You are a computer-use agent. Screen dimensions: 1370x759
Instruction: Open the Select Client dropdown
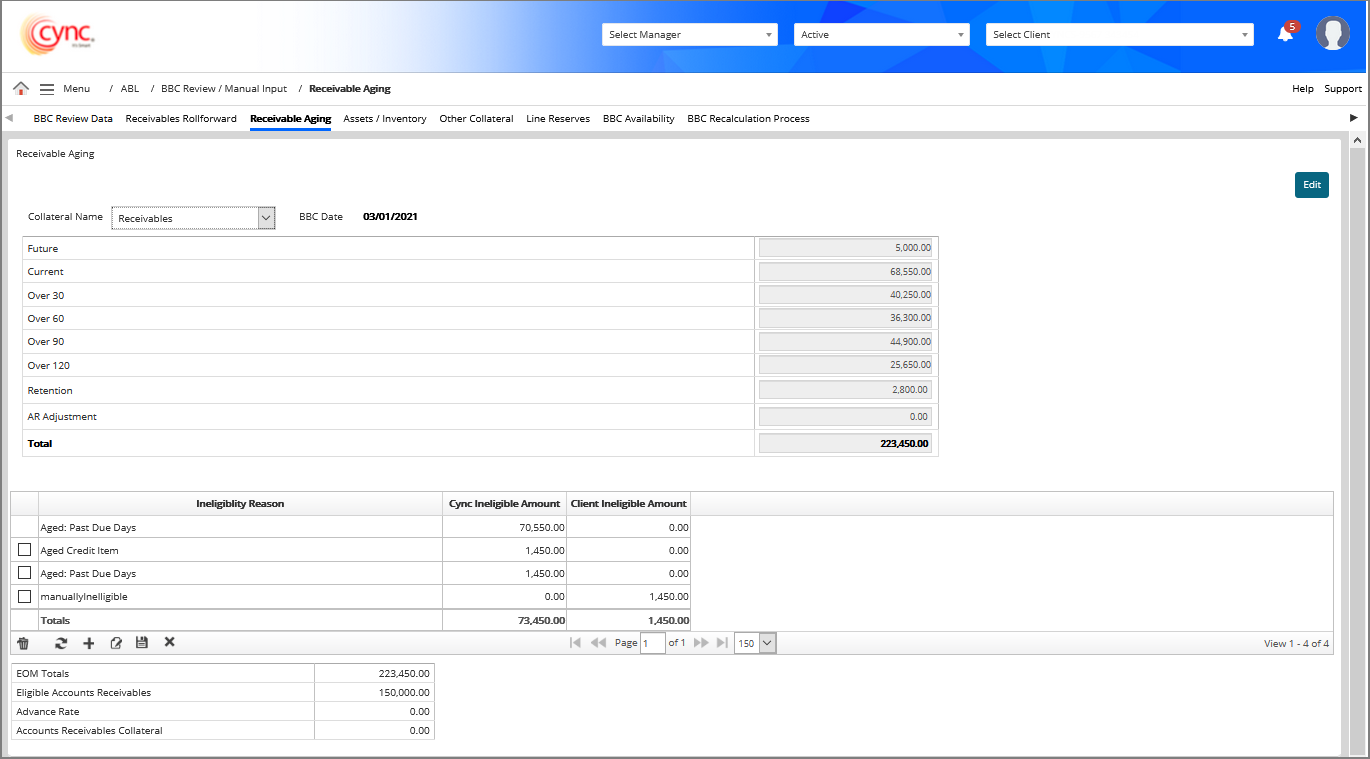click(x=1119, y=35)
